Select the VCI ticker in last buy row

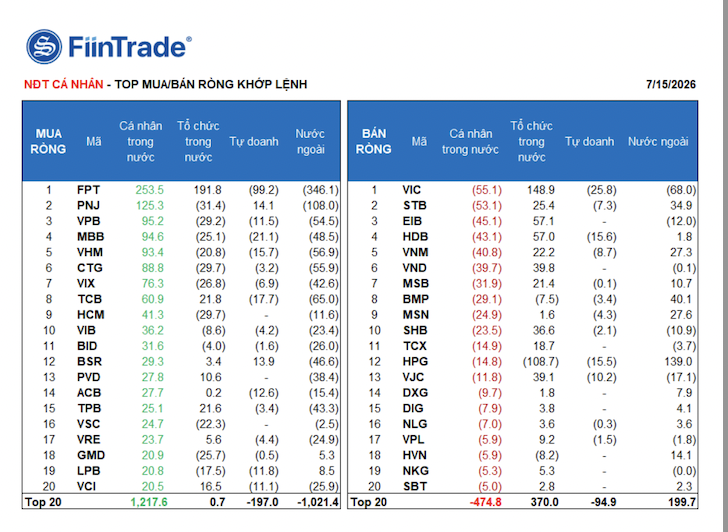pos(86,487)
